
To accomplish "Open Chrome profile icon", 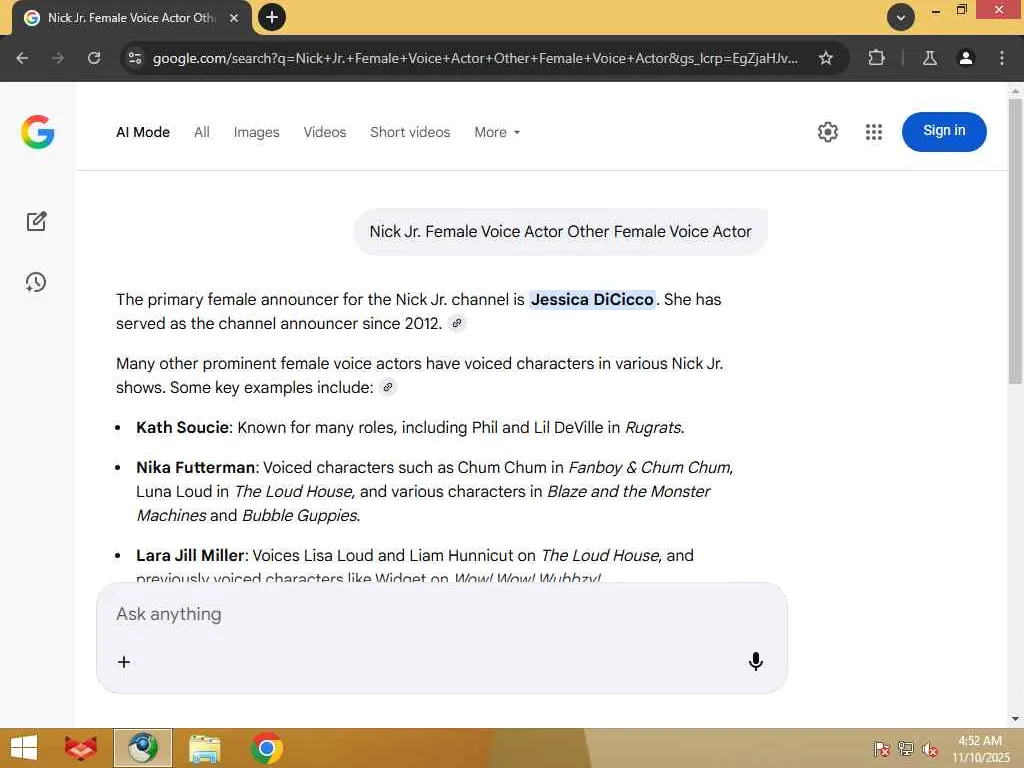I will (x=966, y=58).
